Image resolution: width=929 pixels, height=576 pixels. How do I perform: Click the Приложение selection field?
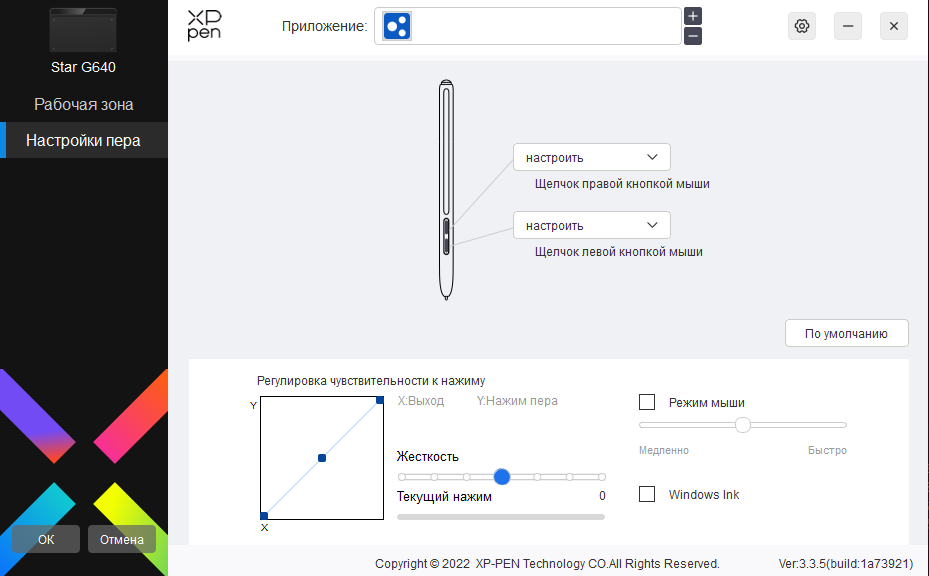[x=527, y=26]
